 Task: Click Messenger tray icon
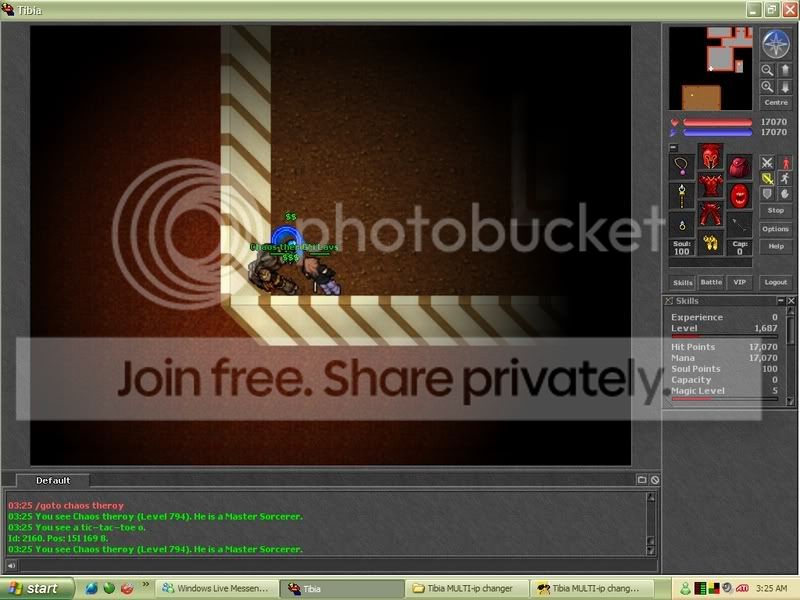(x=686, y=589)
